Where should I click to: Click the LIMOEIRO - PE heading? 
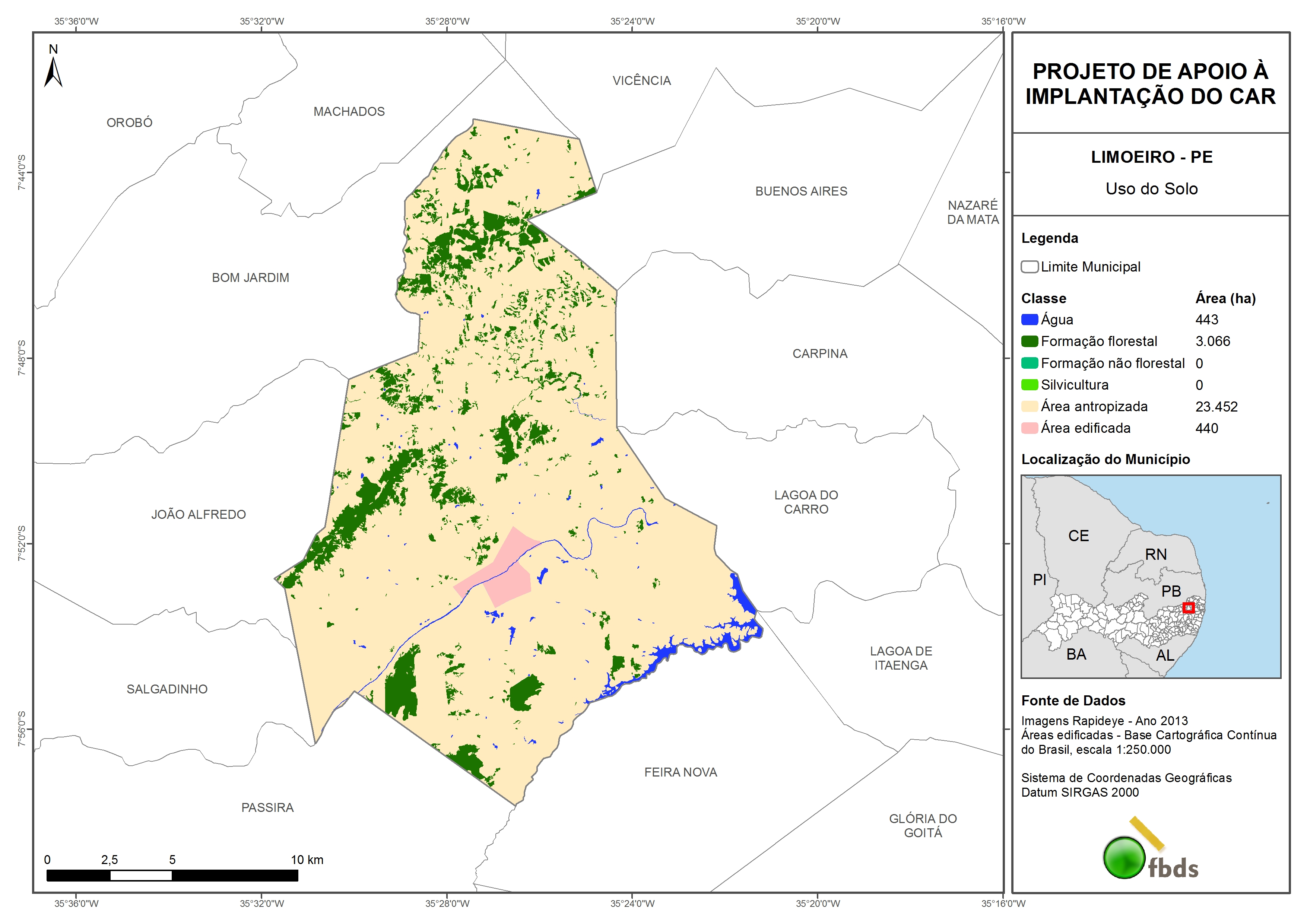1151,157
